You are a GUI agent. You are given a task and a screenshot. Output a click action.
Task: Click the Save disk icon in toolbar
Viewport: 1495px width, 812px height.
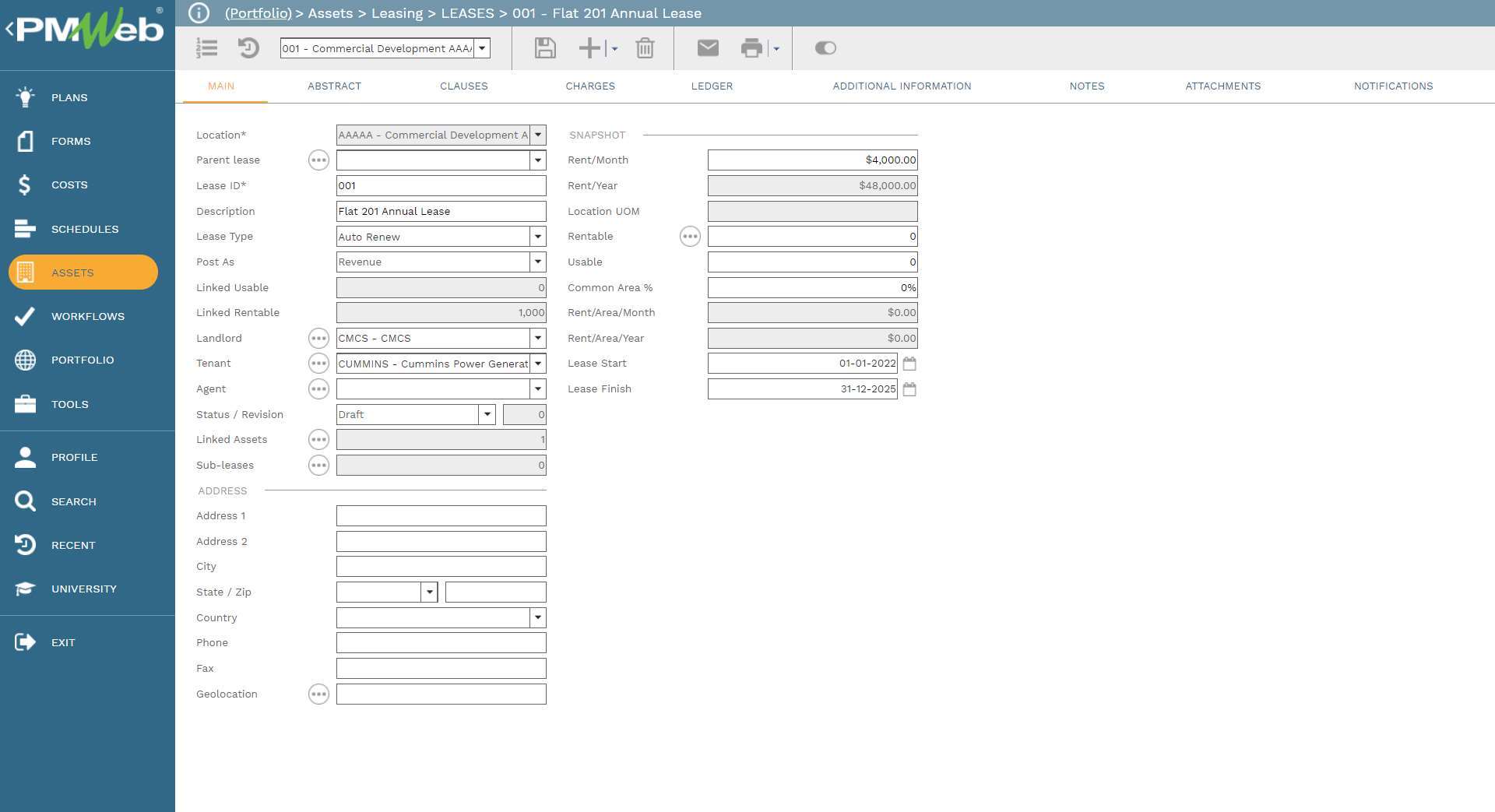pyautogui.click(x=545, y=48)
